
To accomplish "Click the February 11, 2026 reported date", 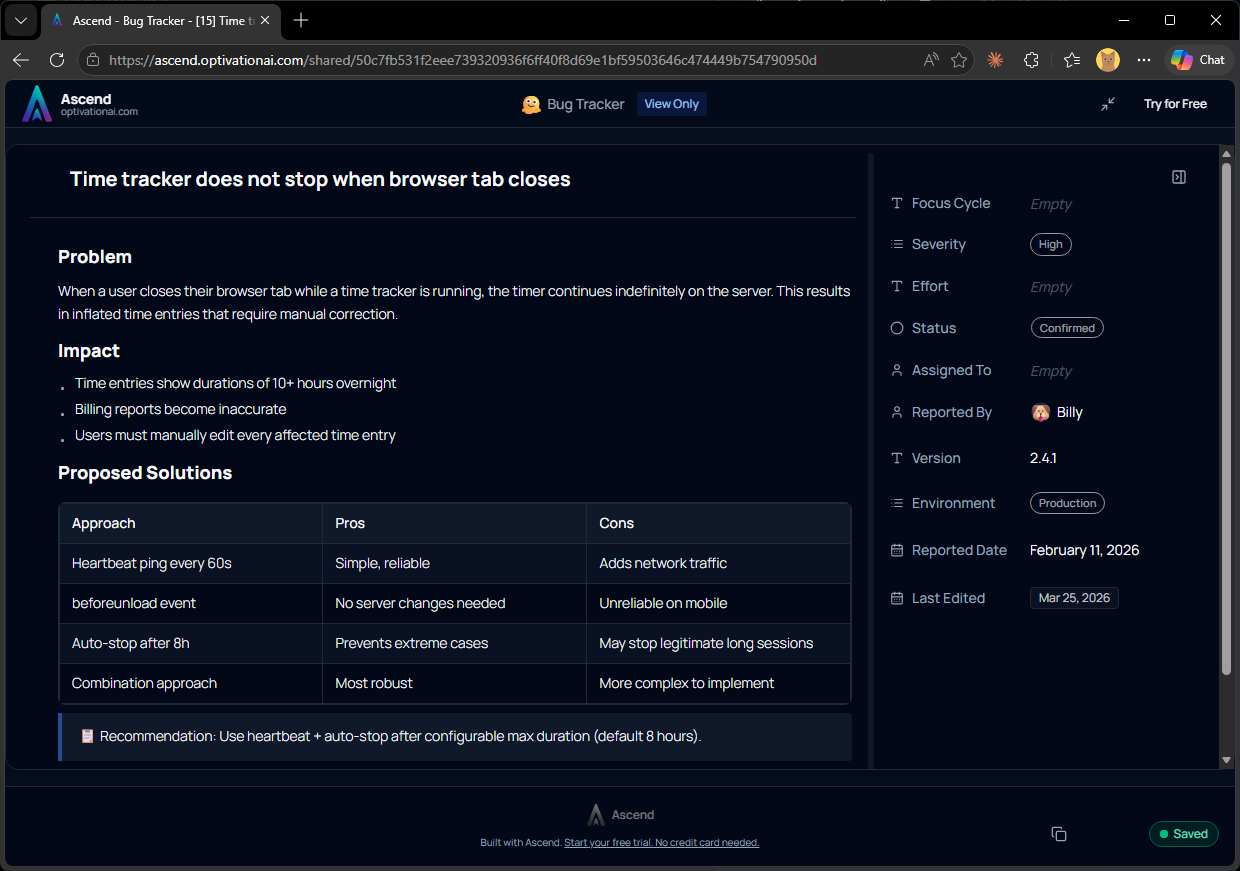I will pyautogui.click(x=1084, y=550).
